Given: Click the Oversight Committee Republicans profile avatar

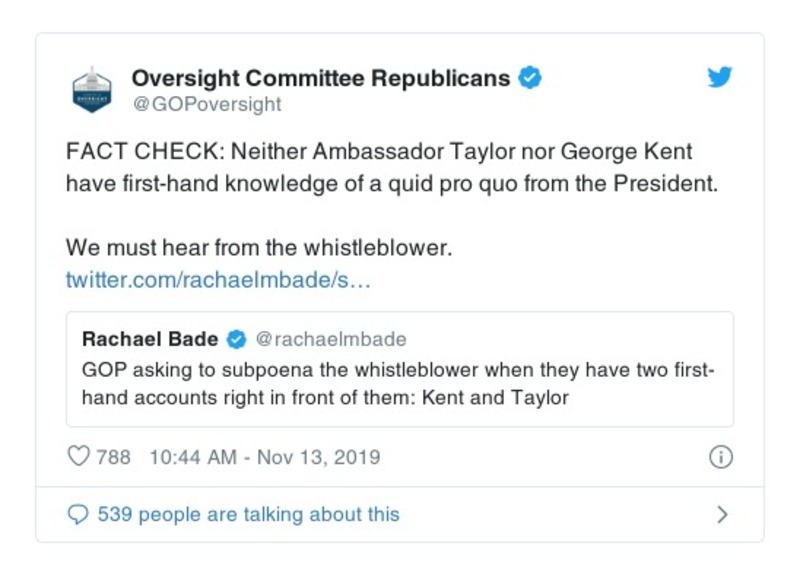Looking at the screenshot, I should point(92,90).
